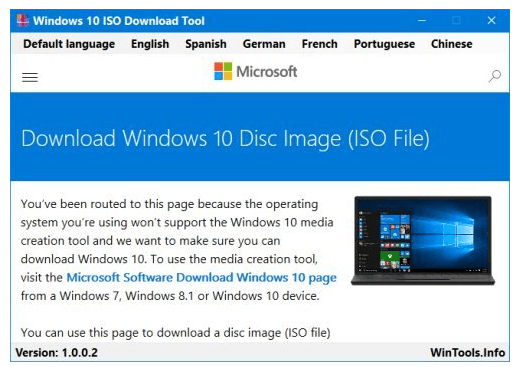Image resolution: width=515 pixels, height=367 pixels.
Task: Open Microsoft Software Download Windows 10 page link
Action: point(202,277)
